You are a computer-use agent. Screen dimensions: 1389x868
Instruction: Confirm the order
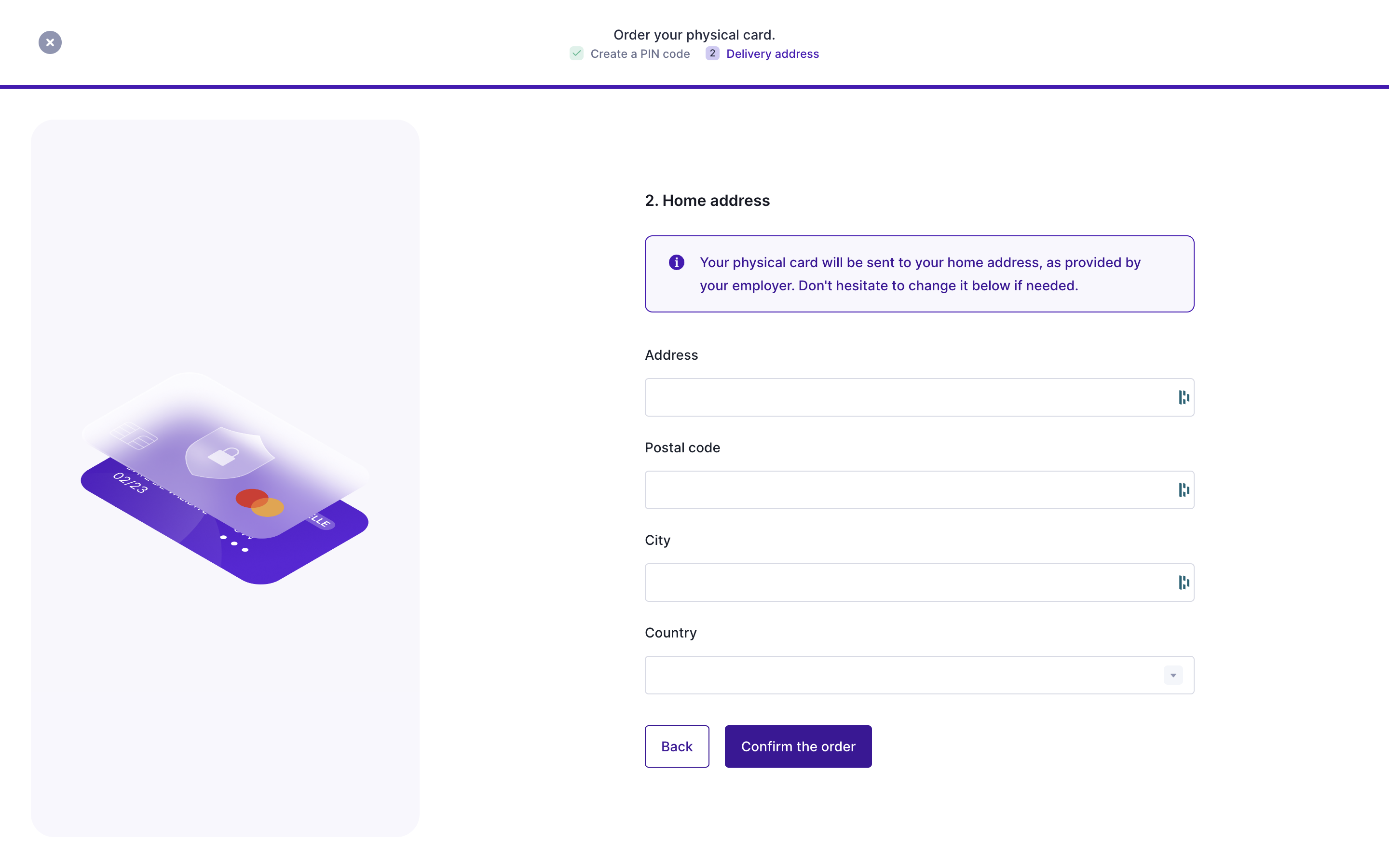coord(798,746)
